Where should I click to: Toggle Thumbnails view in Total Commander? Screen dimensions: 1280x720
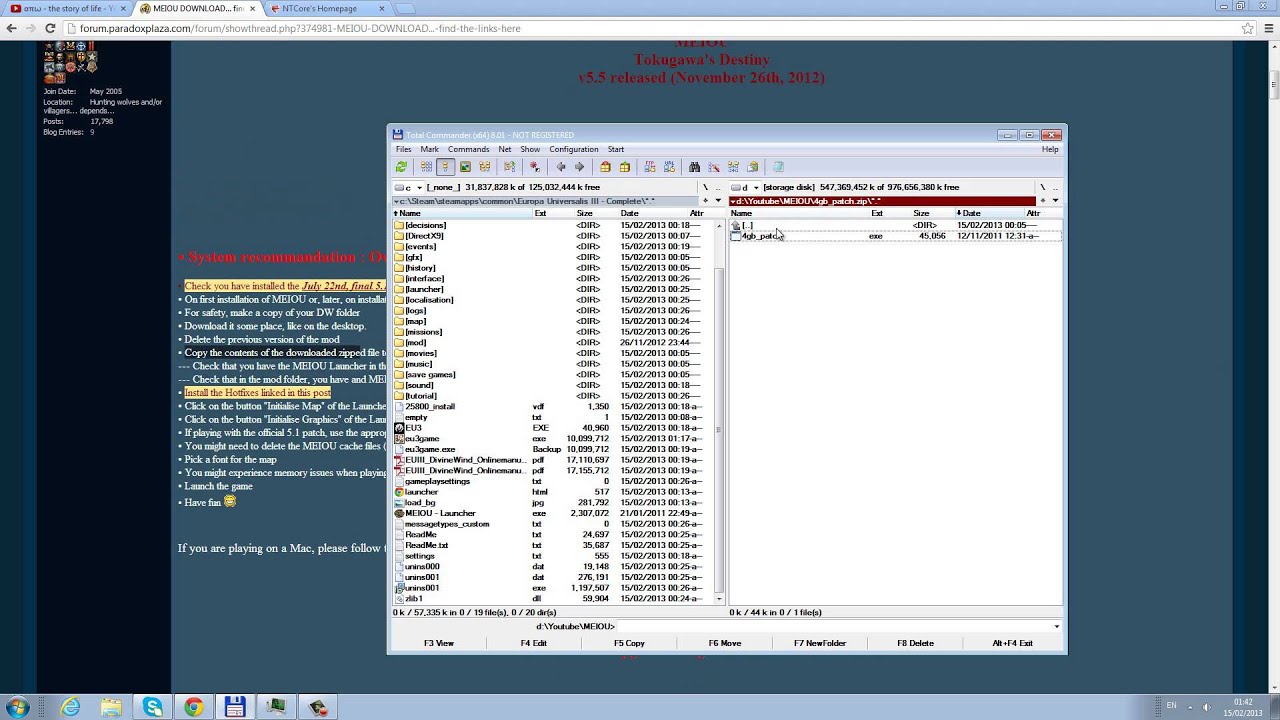click(465, 167)
